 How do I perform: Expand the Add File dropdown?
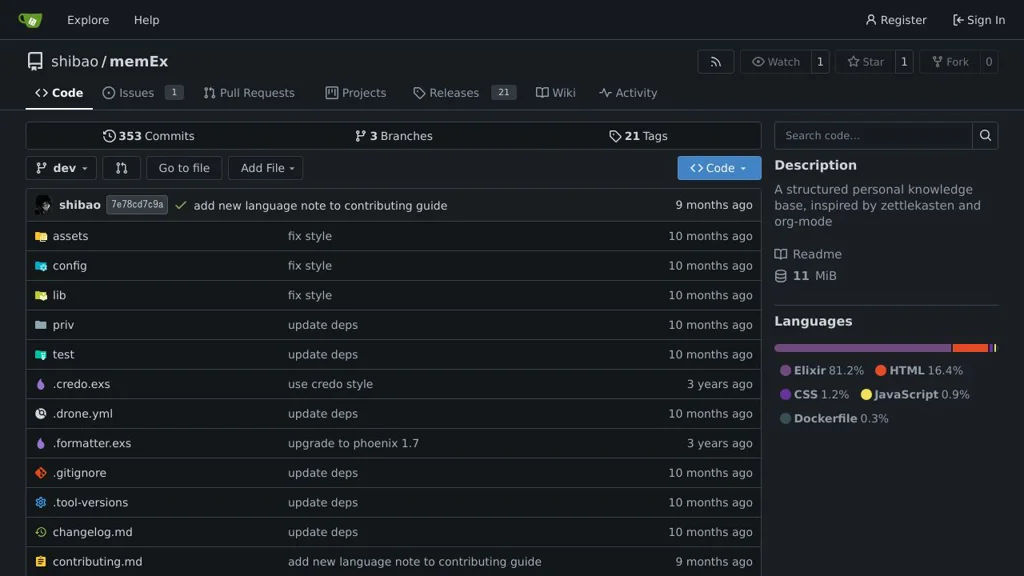(265, 168)
